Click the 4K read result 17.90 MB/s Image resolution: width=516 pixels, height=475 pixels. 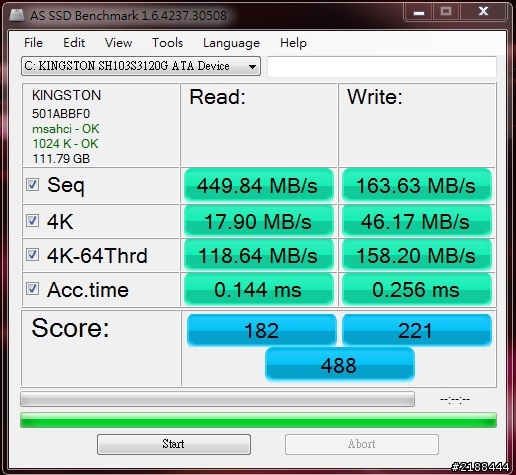[259, 221]
